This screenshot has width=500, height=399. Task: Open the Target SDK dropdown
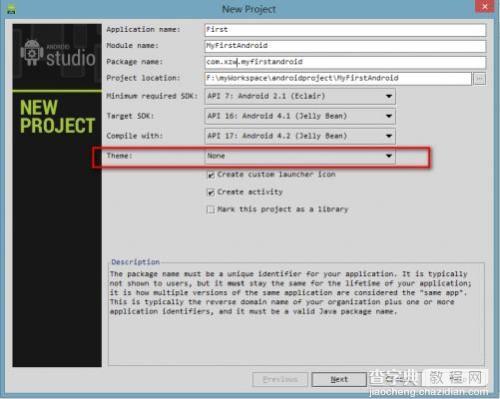pyautogui.click(x=300, y=116)
